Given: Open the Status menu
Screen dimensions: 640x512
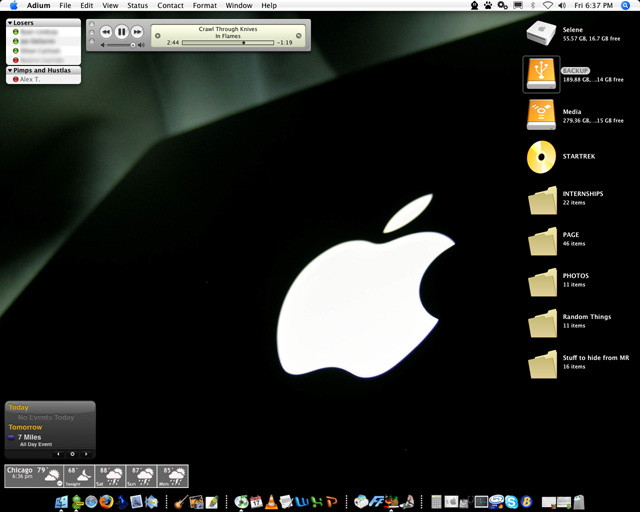Looking at the screenshot, I should (x=138, y=5).
